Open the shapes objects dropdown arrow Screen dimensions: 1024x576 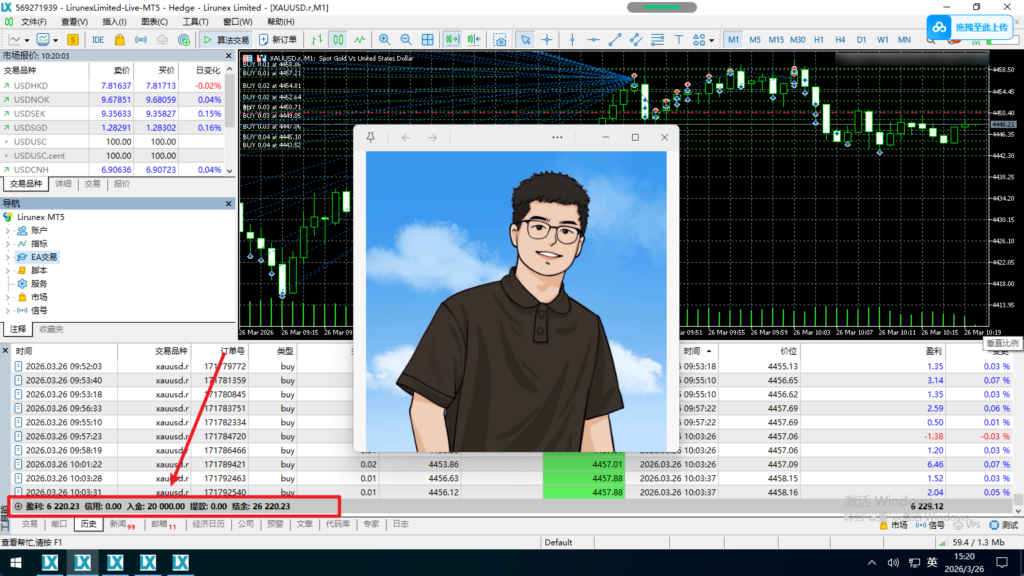pos(709,40)
